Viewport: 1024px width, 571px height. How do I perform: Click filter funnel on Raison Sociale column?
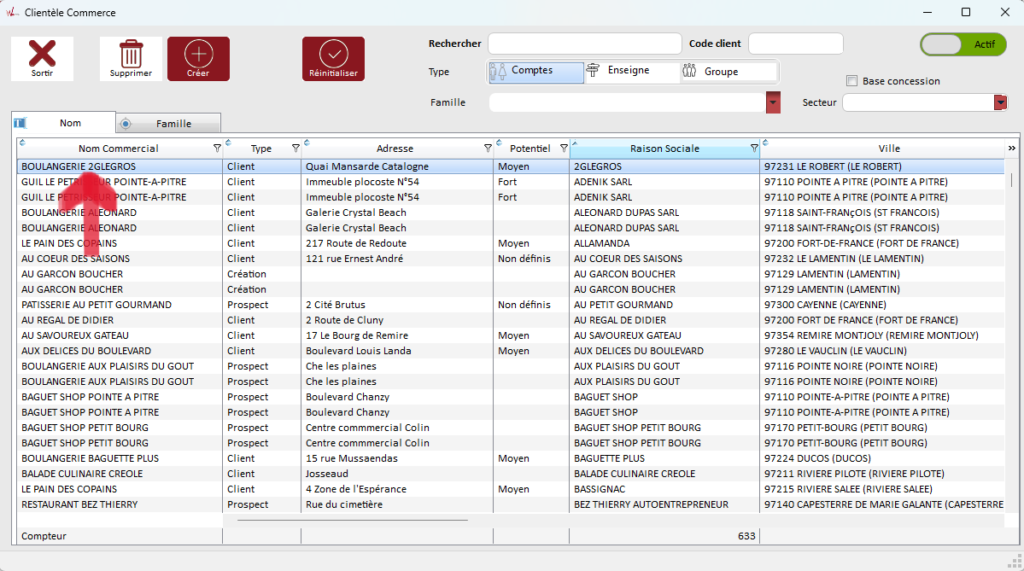click(x=754, y=149)
